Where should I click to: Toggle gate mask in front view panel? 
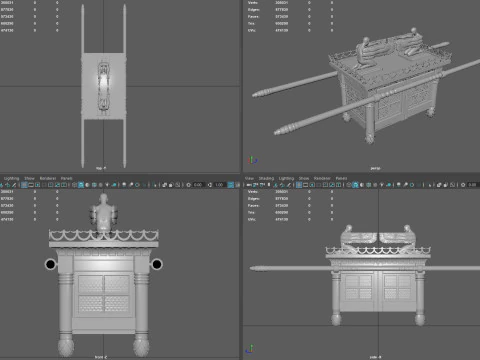[x=44, y=185]
